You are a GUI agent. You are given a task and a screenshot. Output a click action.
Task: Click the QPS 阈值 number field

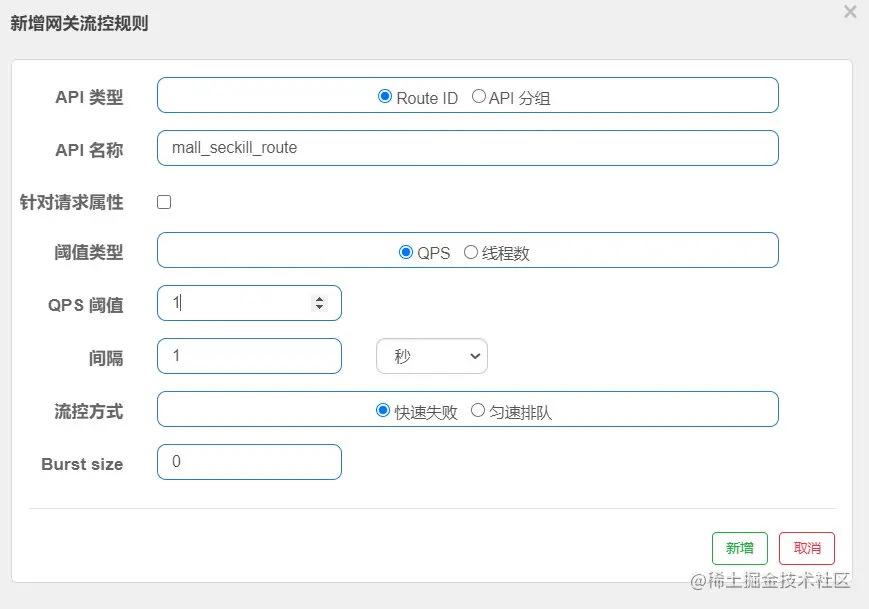point(249,303)
